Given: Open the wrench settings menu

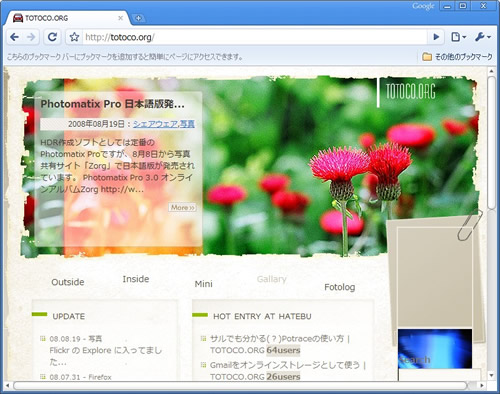Looking at the screenshot, I should pos(483,37).
